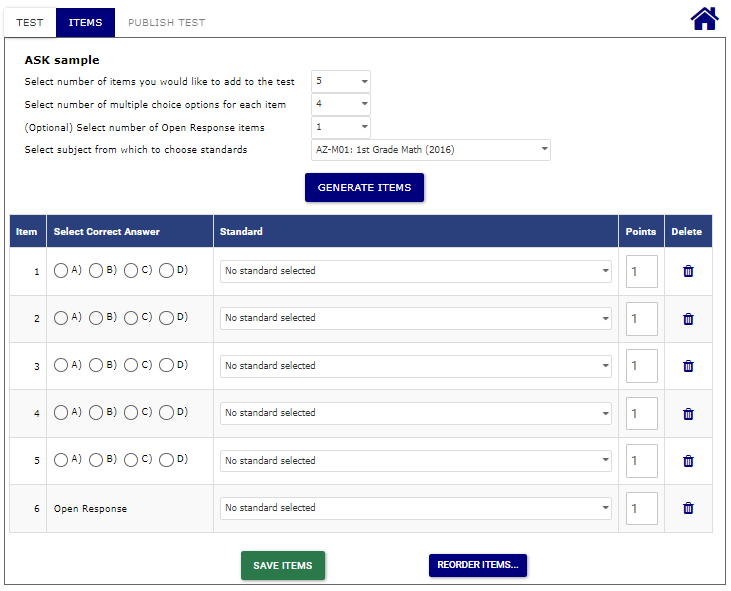Expand number of items dropdown

pos(341,81)
